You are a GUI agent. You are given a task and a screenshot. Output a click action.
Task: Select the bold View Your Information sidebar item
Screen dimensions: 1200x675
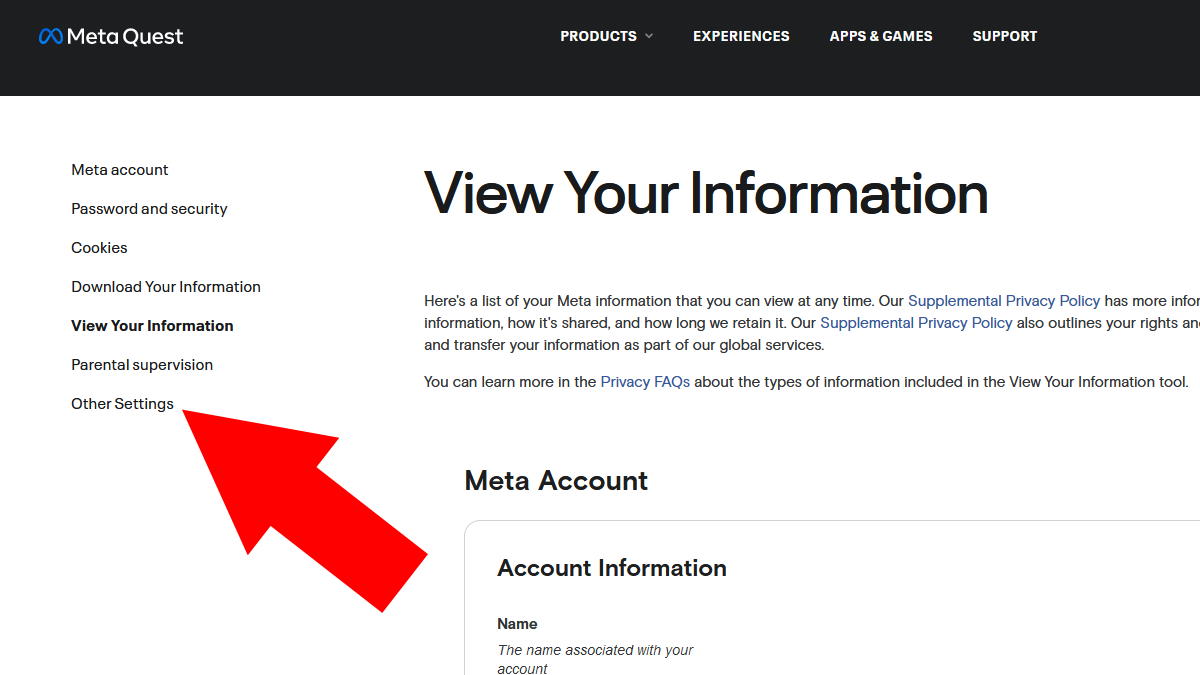(152, 326)
